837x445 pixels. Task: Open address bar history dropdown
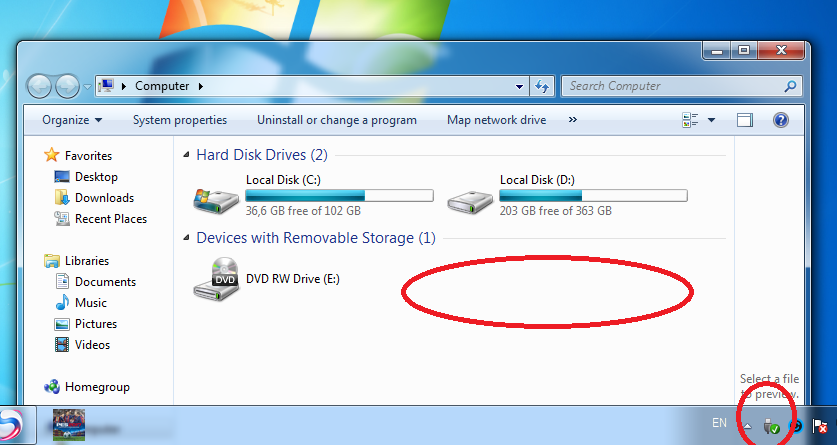519,86
